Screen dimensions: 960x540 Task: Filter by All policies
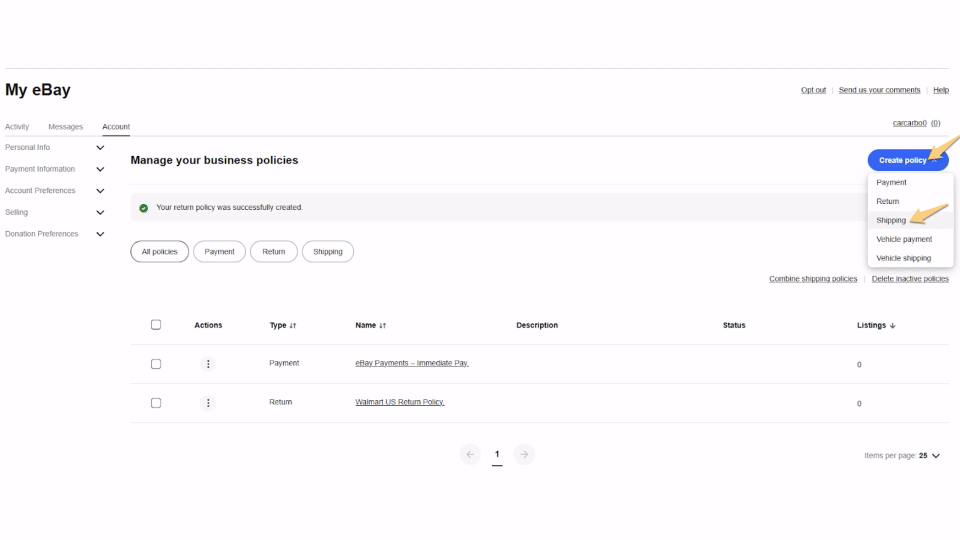pyautogui.click(x=159, y=252)
